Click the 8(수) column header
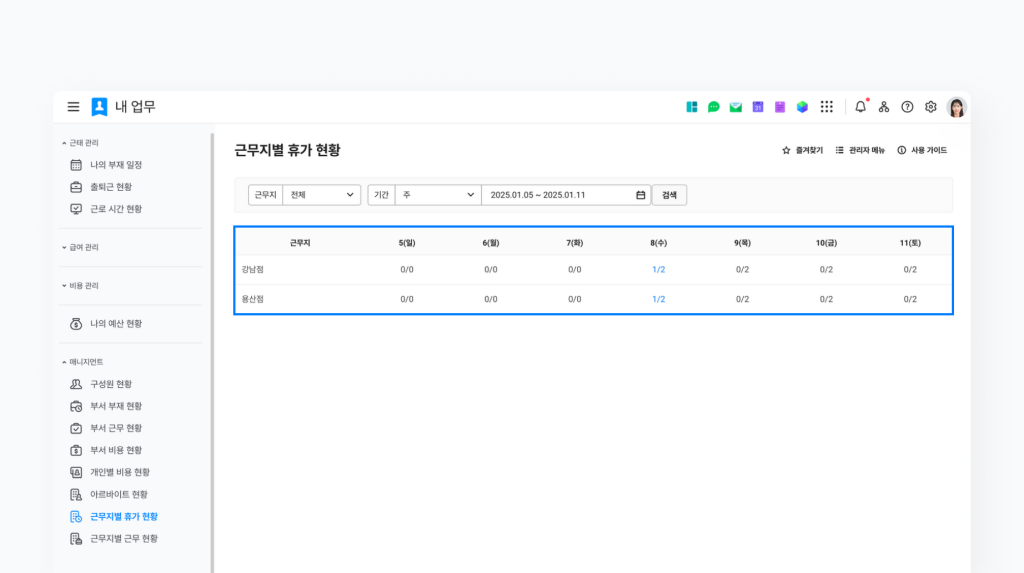Screen dimensions: 1024x573 pos(658,243)
